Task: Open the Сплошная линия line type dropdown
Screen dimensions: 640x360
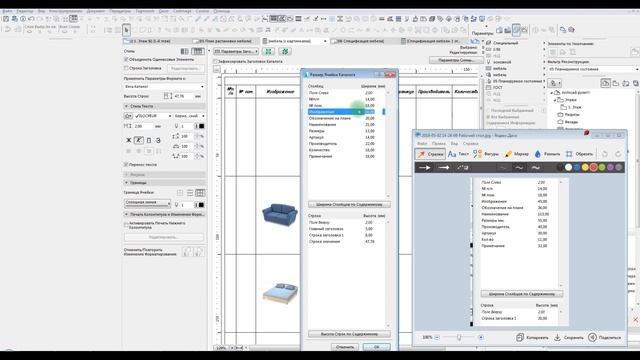Action: [x=147, y=203]
